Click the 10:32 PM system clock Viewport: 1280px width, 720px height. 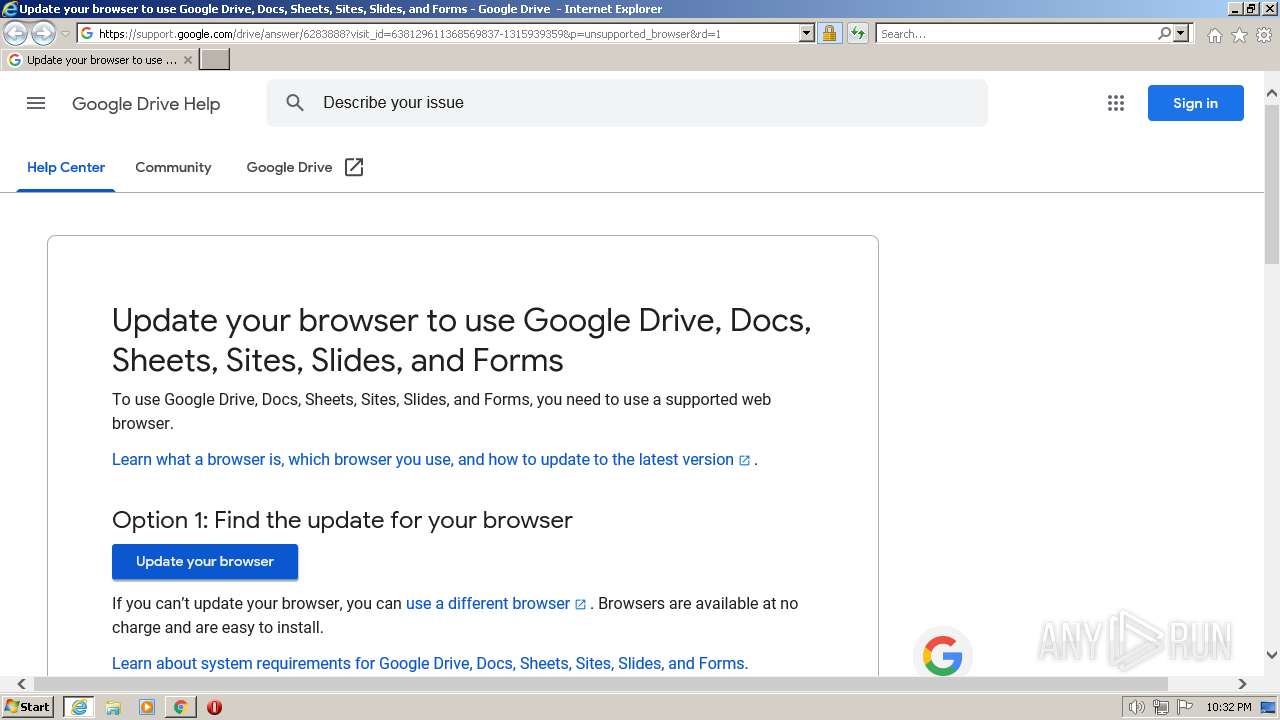pos(1229,707)
